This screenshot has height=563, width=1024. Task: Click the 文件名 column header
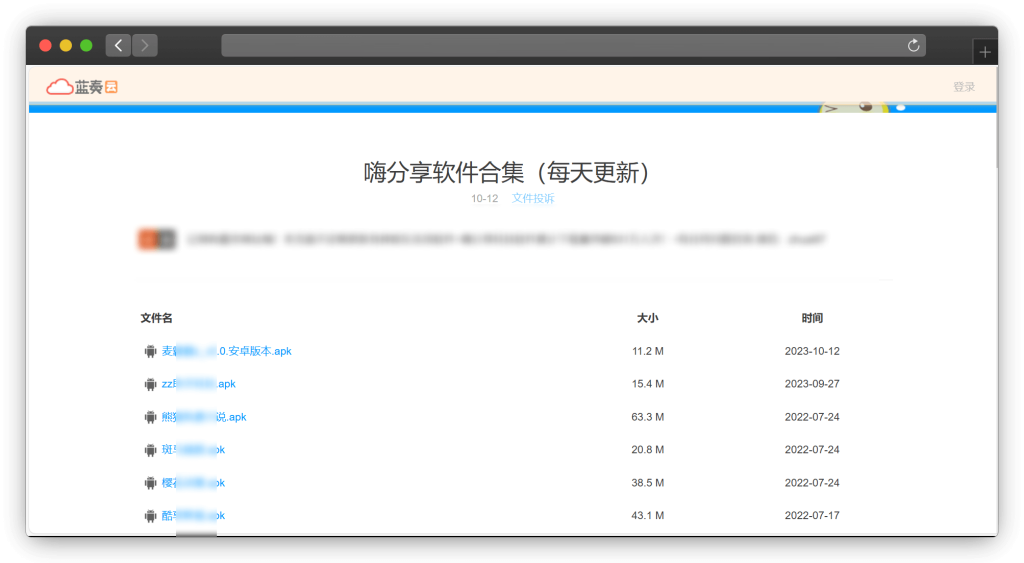pos(156,318)
